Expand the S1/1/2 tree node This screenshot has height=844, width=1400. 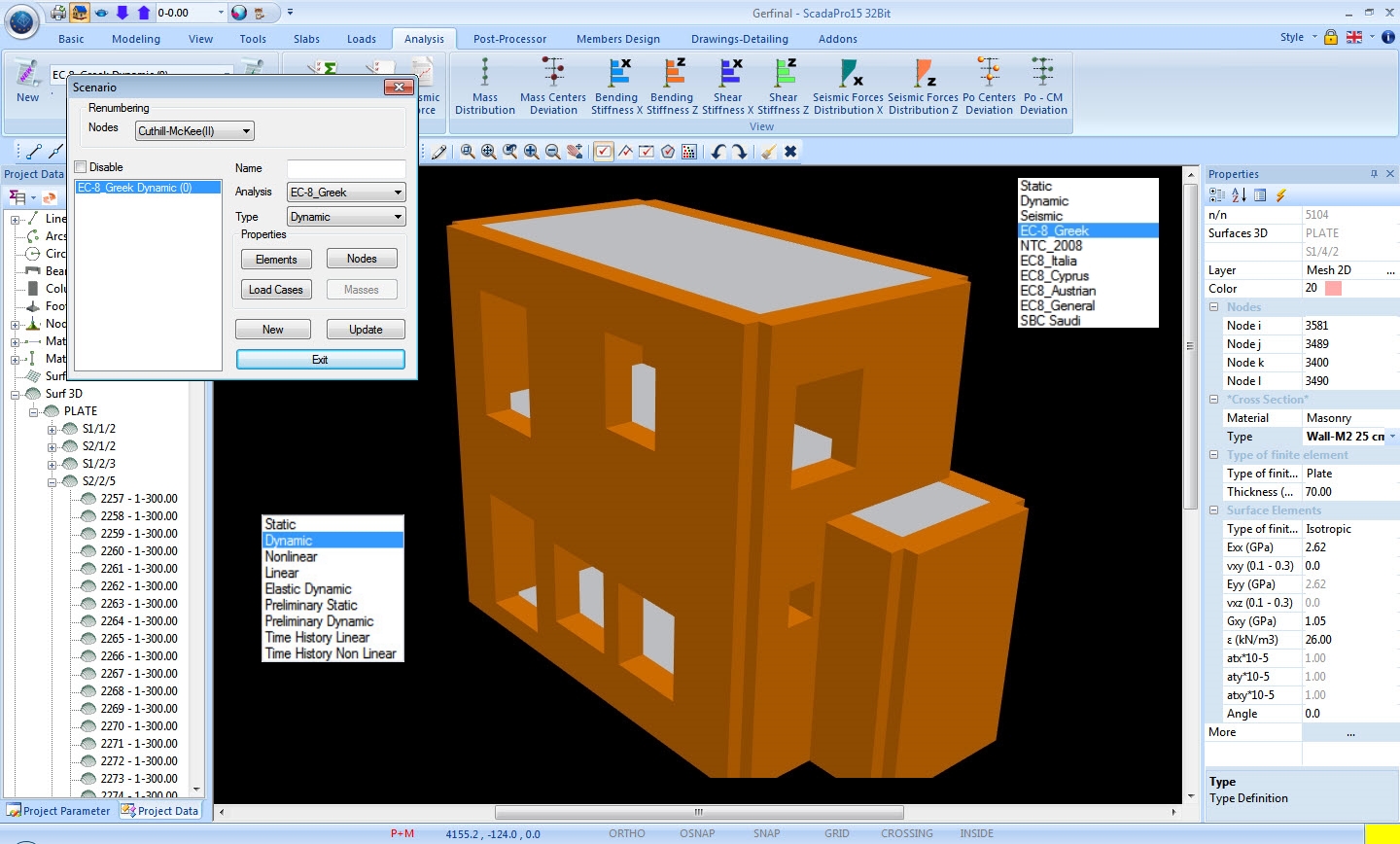click(x=52, y=429)
